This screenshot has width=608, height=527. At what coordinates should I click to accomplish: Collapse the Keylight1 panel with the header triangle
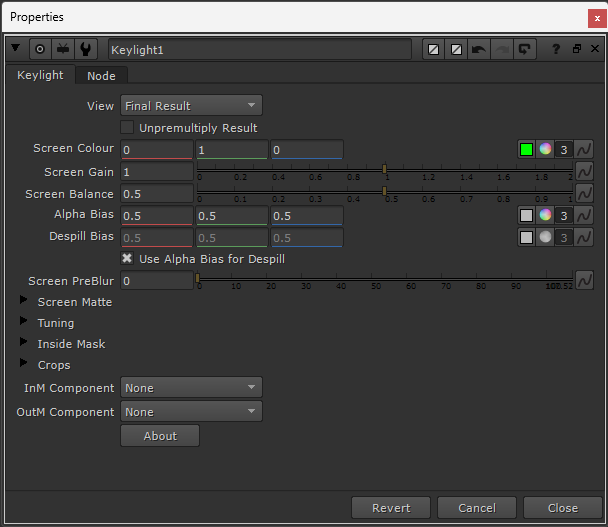tap(16, 48)
